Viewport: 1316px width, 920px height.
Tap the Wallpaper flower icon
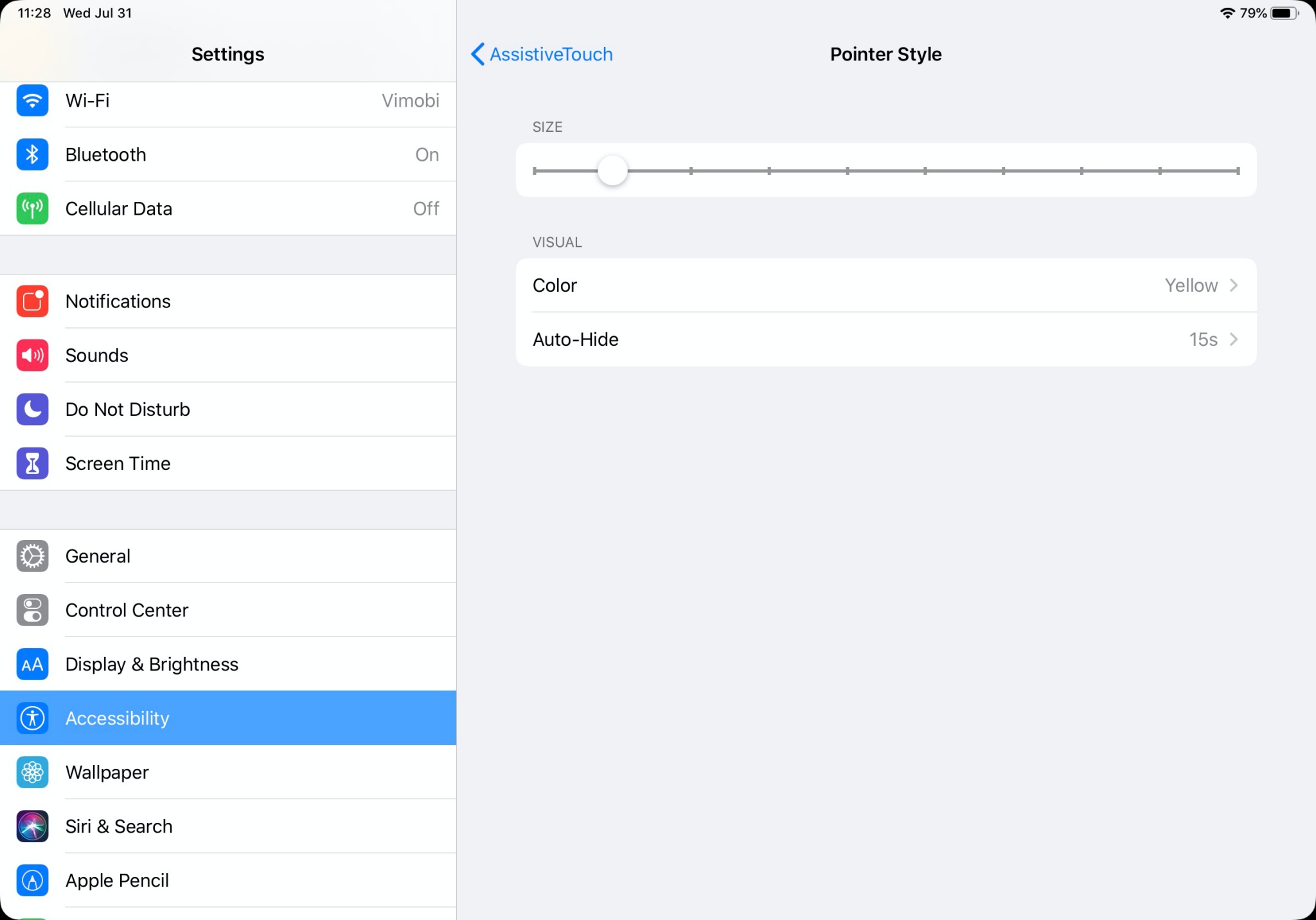click(32, 771)
